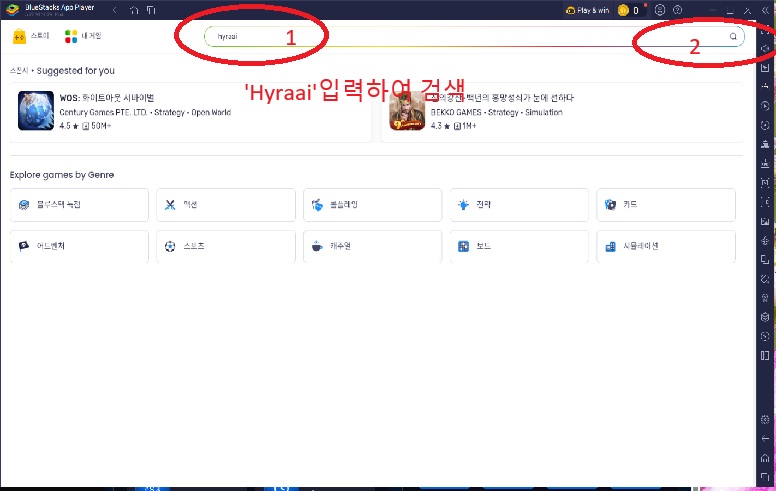Open the 보드 (Board) genre
The height and width of the screenshot is (491, 776).
[519, 246]
